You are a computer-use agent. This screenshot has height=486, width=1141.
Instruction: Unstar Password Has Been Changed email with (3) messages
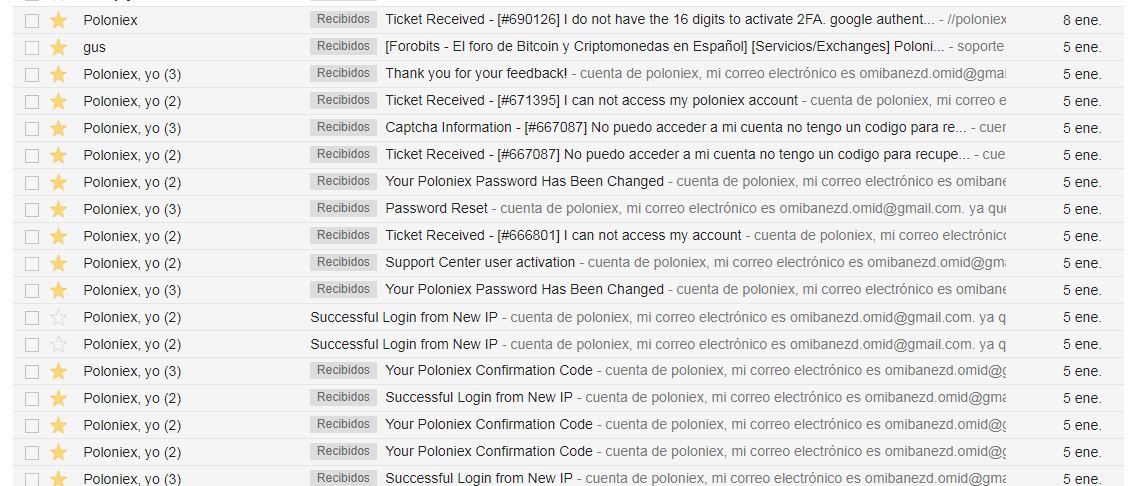click(x=58, y=290)
